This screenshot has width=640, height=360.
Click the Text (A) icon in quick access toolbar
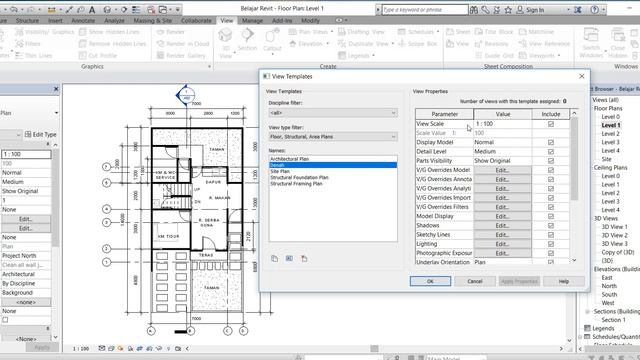coord(92,9)
